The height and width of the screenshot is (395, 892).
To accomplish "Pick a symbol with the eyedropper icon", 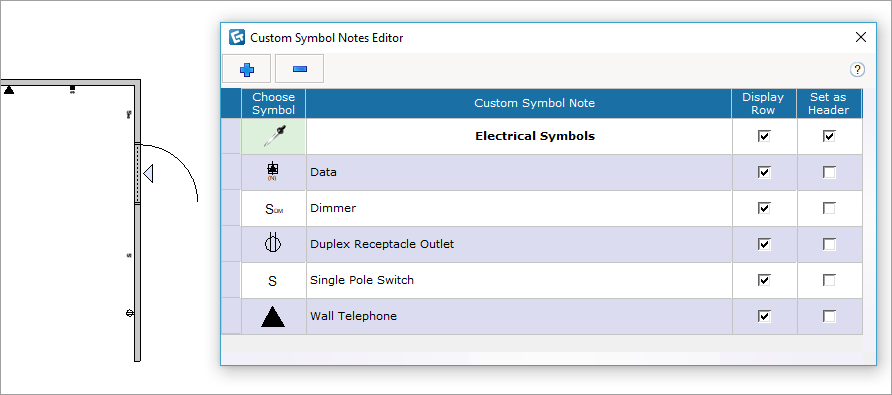I will [274, 136].
